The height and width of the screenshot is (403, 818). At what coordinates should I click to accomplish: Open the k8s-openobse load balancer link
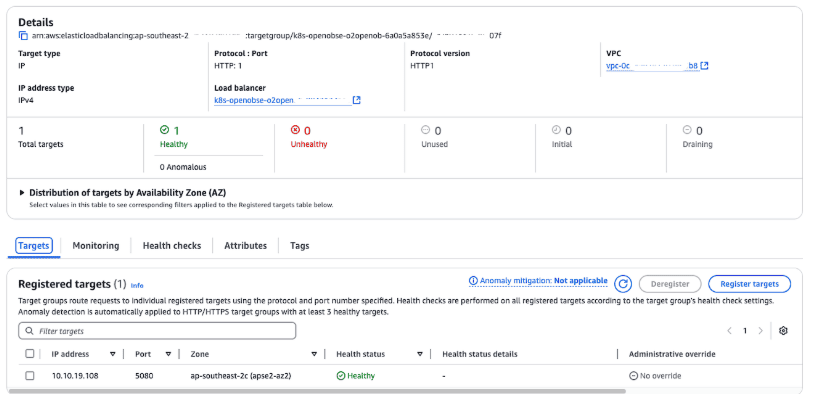pos(280,100)
